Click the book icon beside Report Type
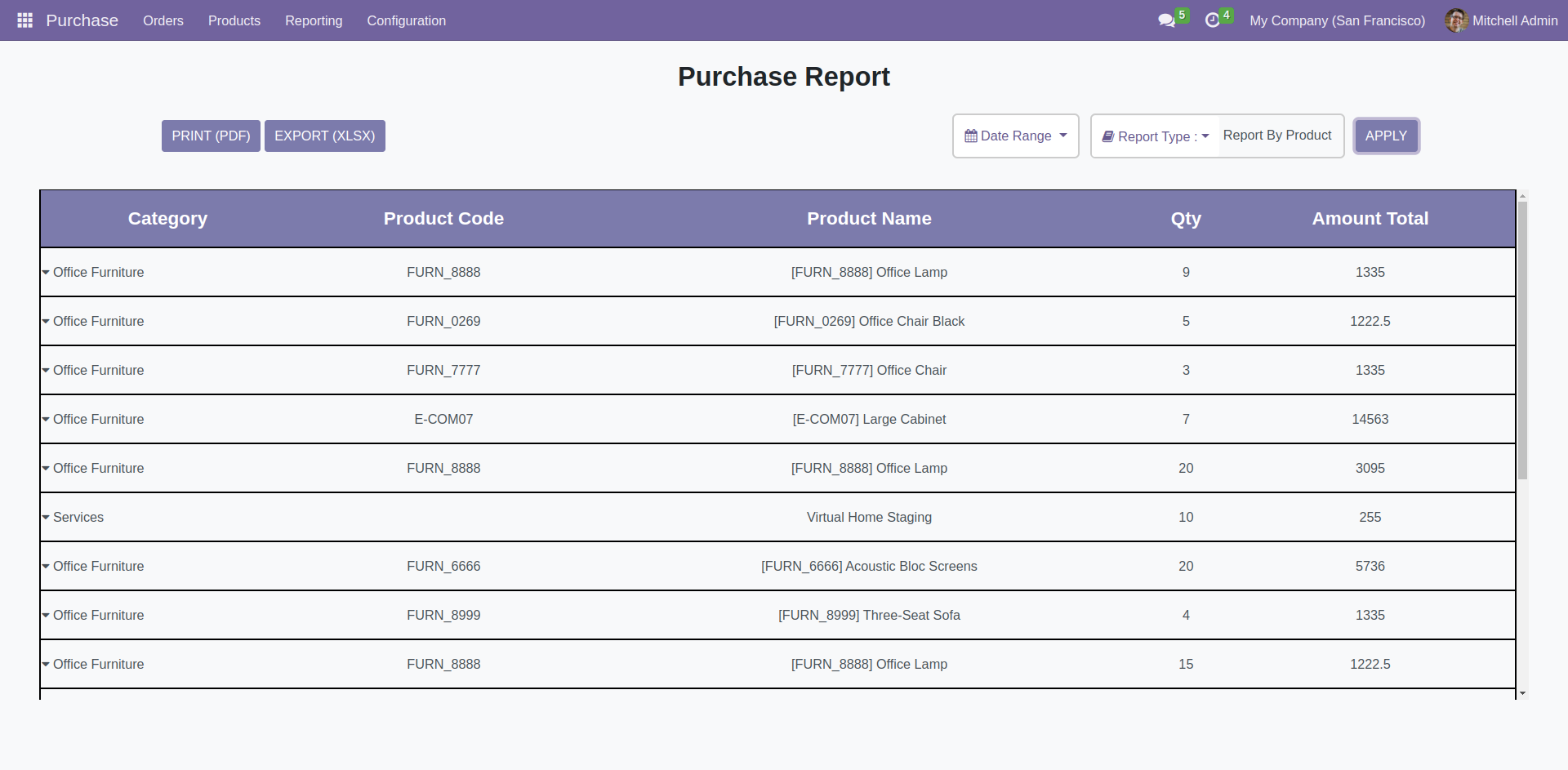1568x770 pixels. pos(1107,136)
